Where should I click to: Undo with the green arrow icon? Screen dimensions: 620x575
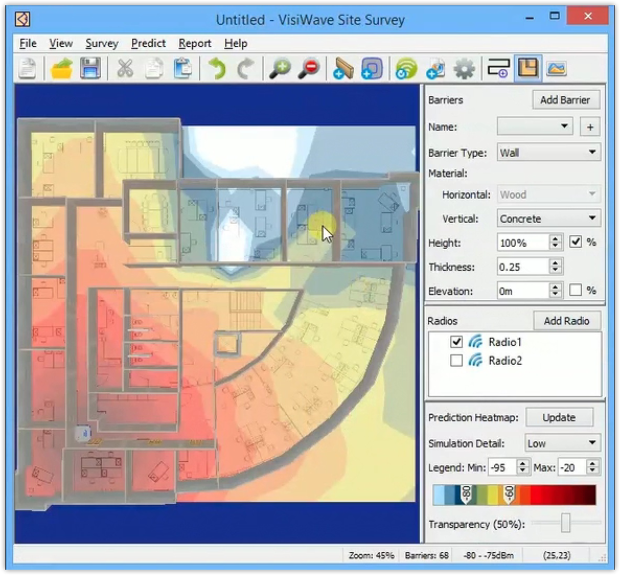217,68
